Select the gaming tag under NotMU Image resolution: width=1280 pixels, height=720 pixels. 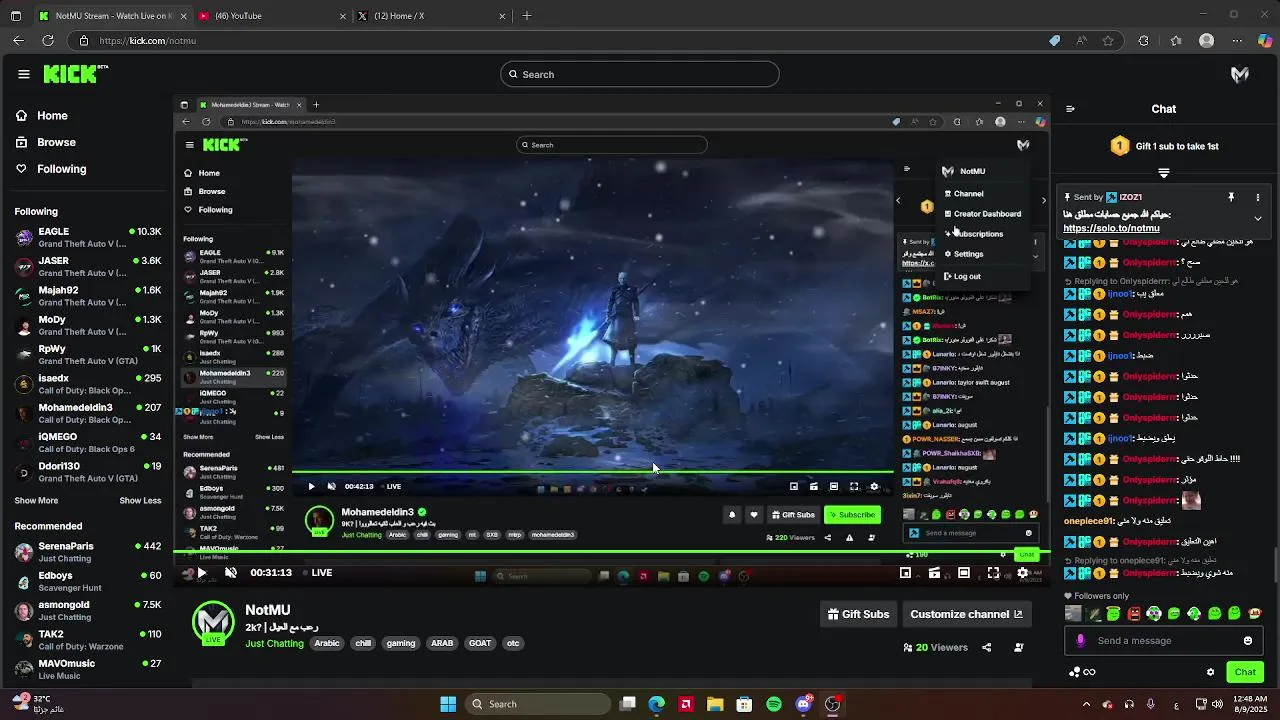click(401, 643)
